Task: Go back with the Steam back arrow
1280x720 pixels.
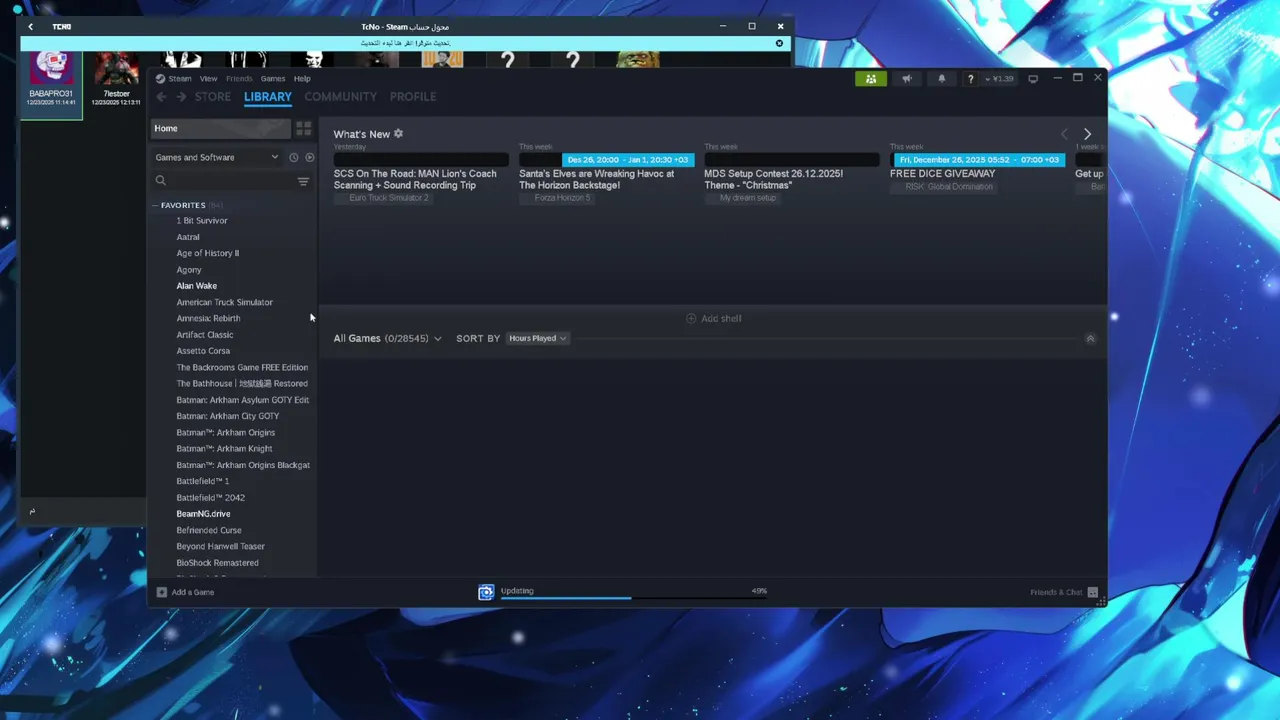Action: point(161,97)
